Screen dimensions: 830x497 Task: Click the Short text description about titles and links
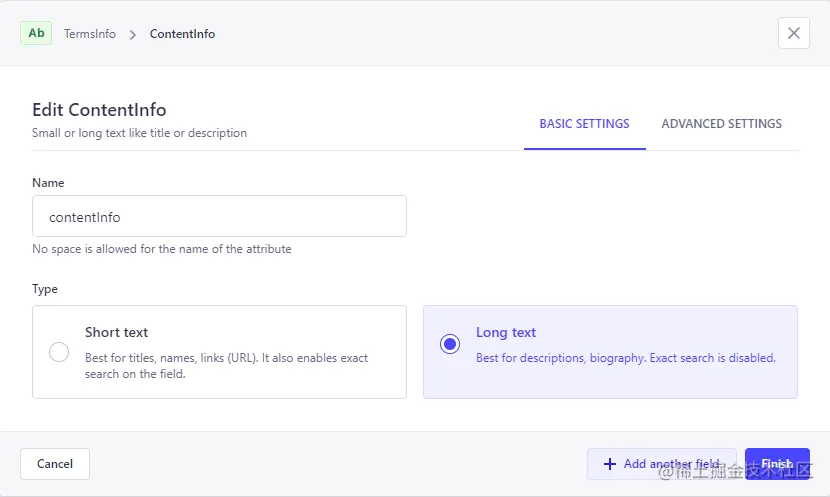click(226, 366)
